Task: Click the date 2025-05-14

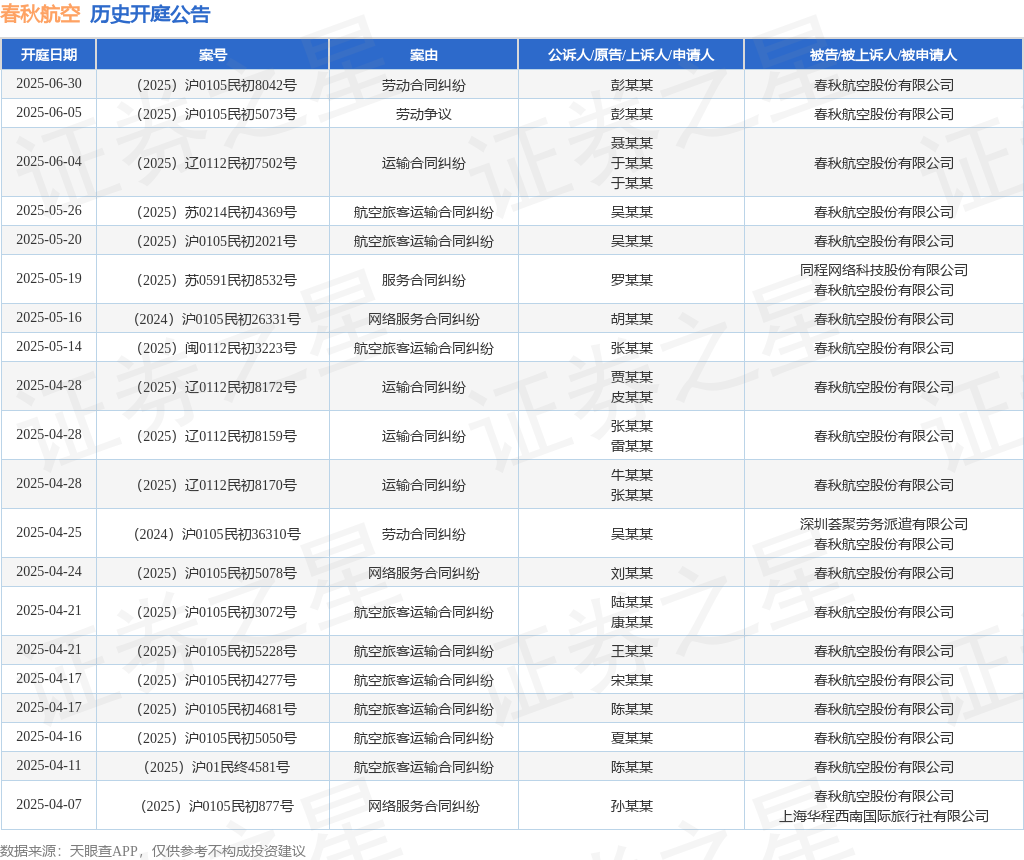Action: pyautogui.click(x=49, y=346)
